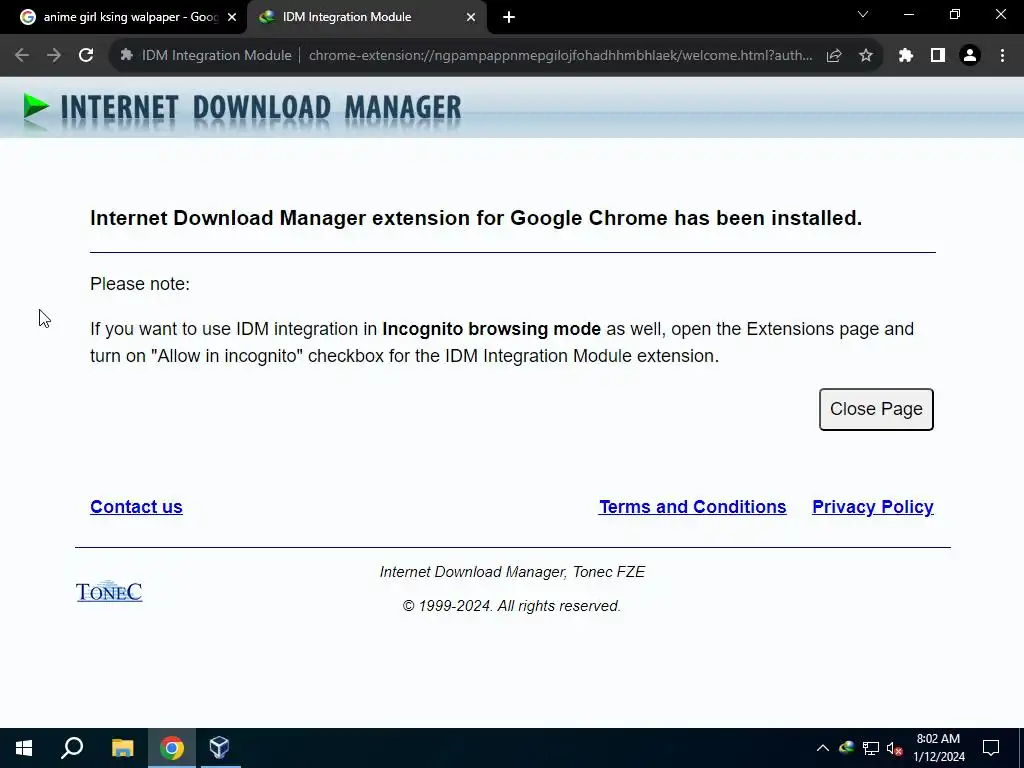Click the extension installed heading text
1024x768 pixels.
476,218
